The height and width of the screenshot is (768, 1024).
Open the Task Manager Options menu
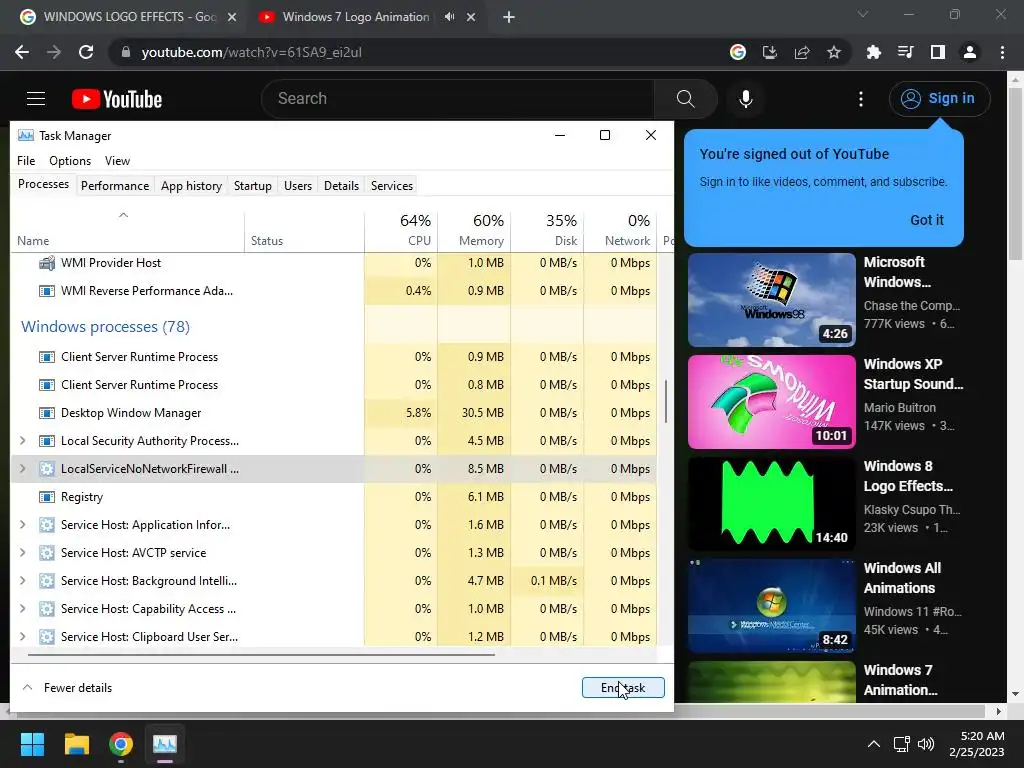(70, 161)
